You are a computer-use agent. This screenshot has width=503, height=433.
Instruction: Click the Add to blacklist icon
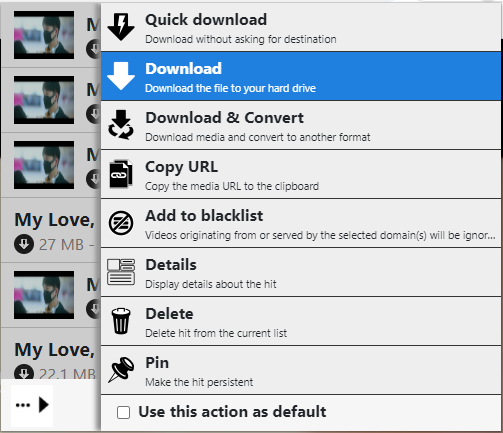pos(121,223)
